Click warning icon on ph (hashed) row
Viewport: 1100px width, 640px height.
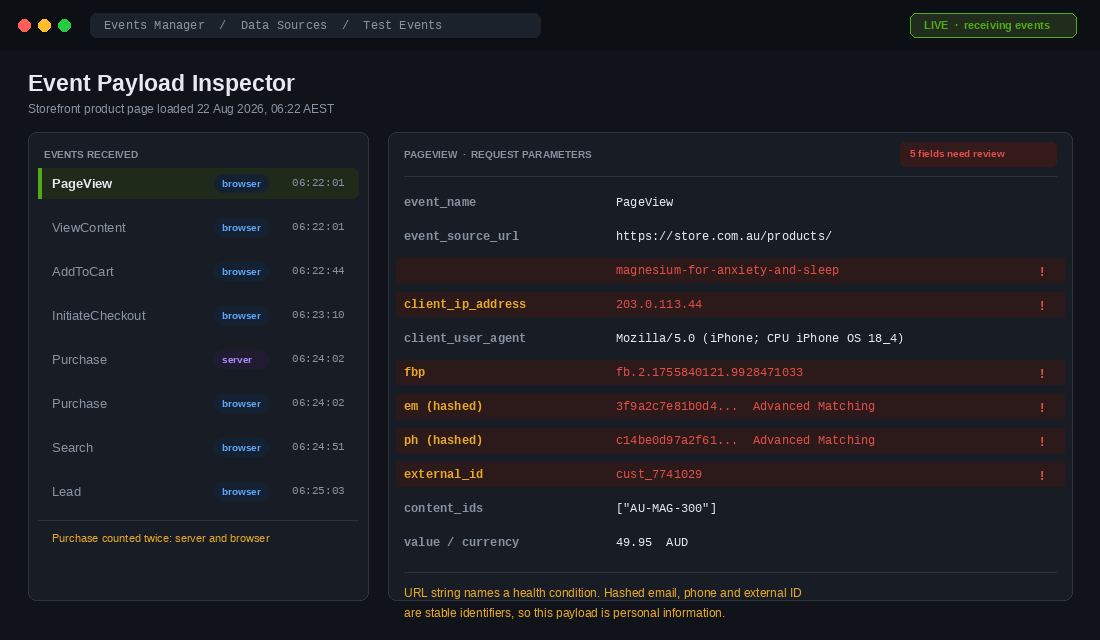1042,441
